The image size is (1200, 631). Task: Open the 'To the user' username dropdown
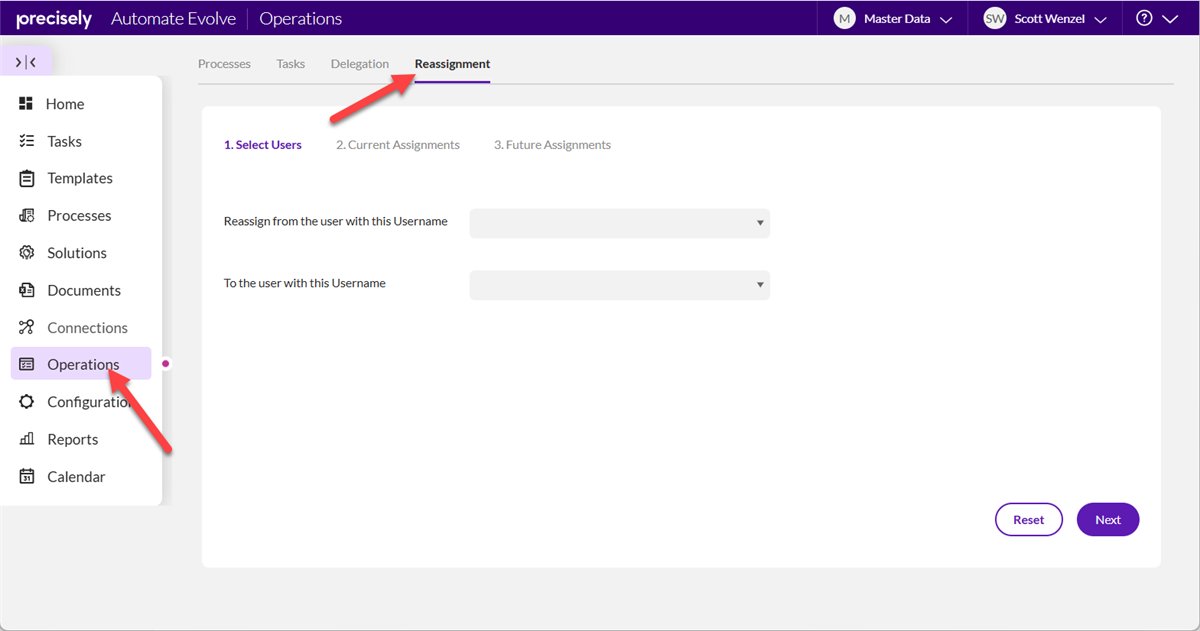(619, 285)
